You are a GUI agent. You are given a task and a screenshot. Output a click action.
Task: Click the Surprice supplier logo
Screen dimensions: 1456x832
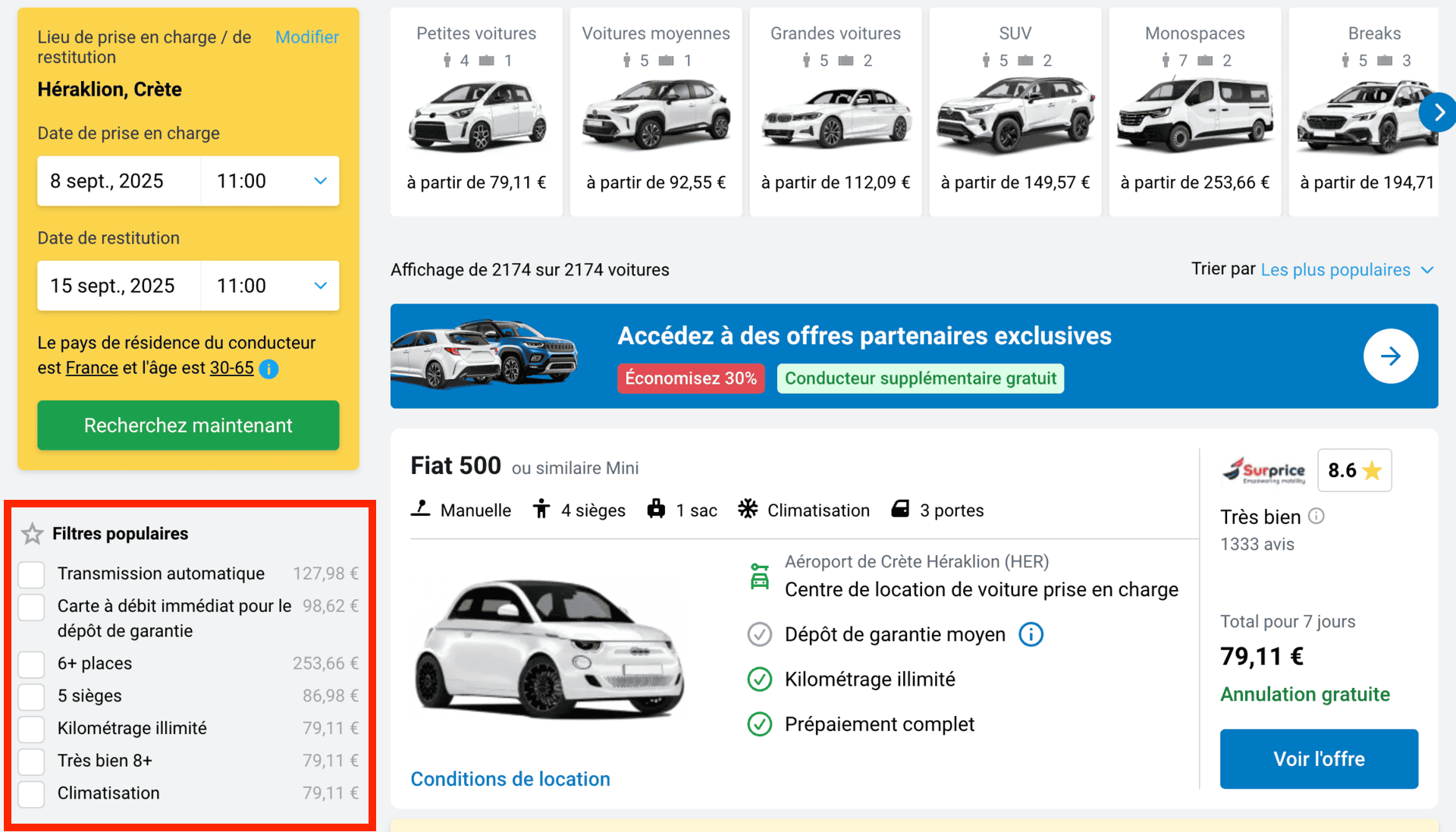coord(1263,470)
